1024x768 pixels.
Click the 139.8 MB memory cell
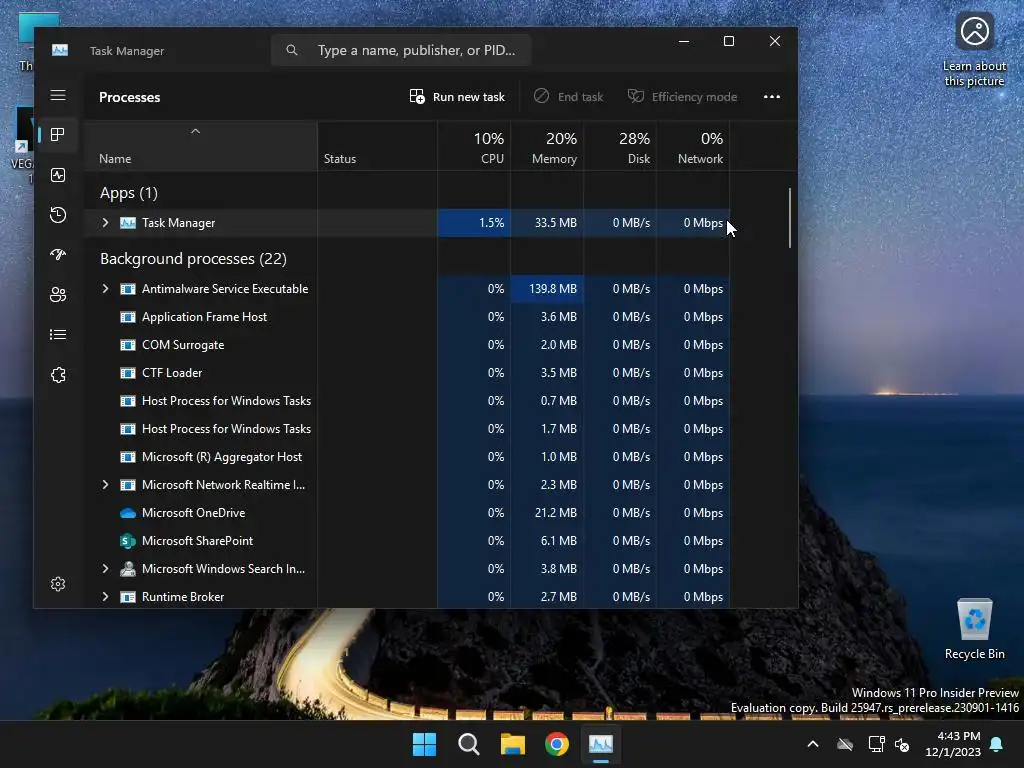[547, 289]
